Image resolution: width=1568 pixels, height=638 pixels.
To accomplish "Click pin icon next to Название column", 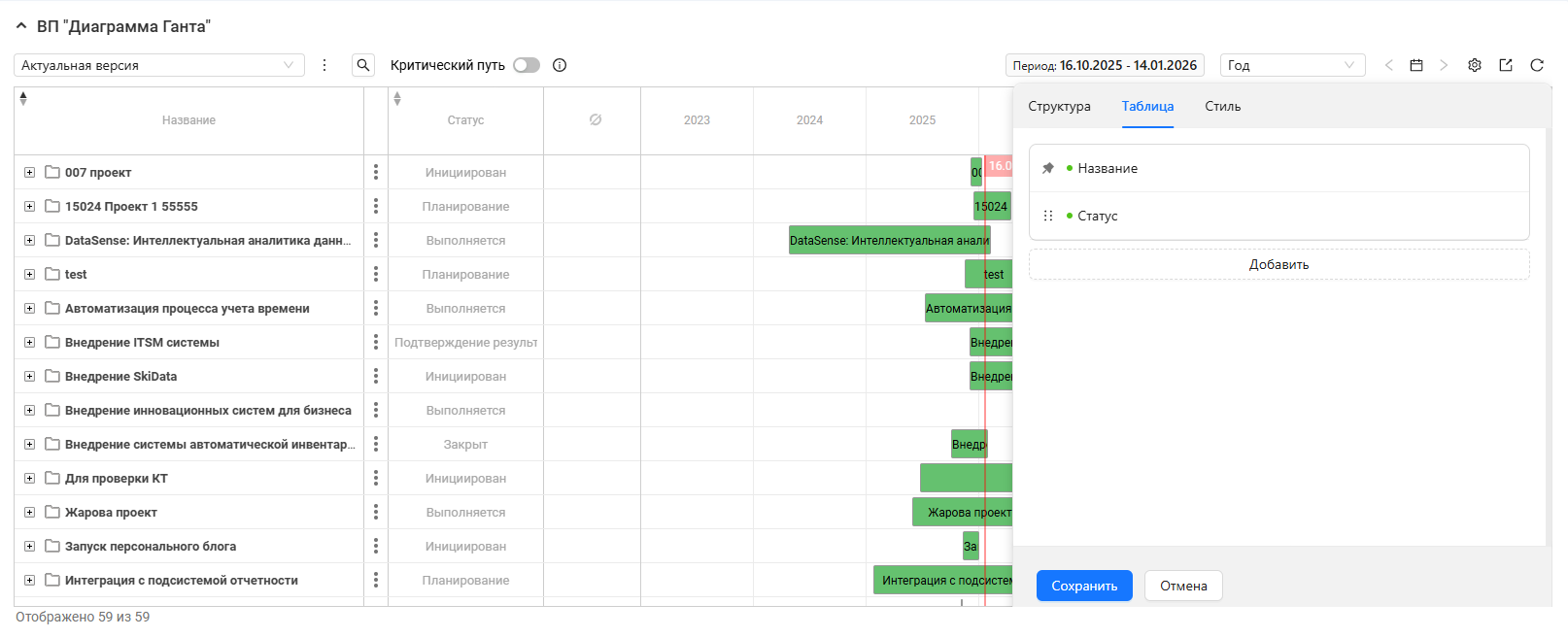I will click(x=1048, y=168).
